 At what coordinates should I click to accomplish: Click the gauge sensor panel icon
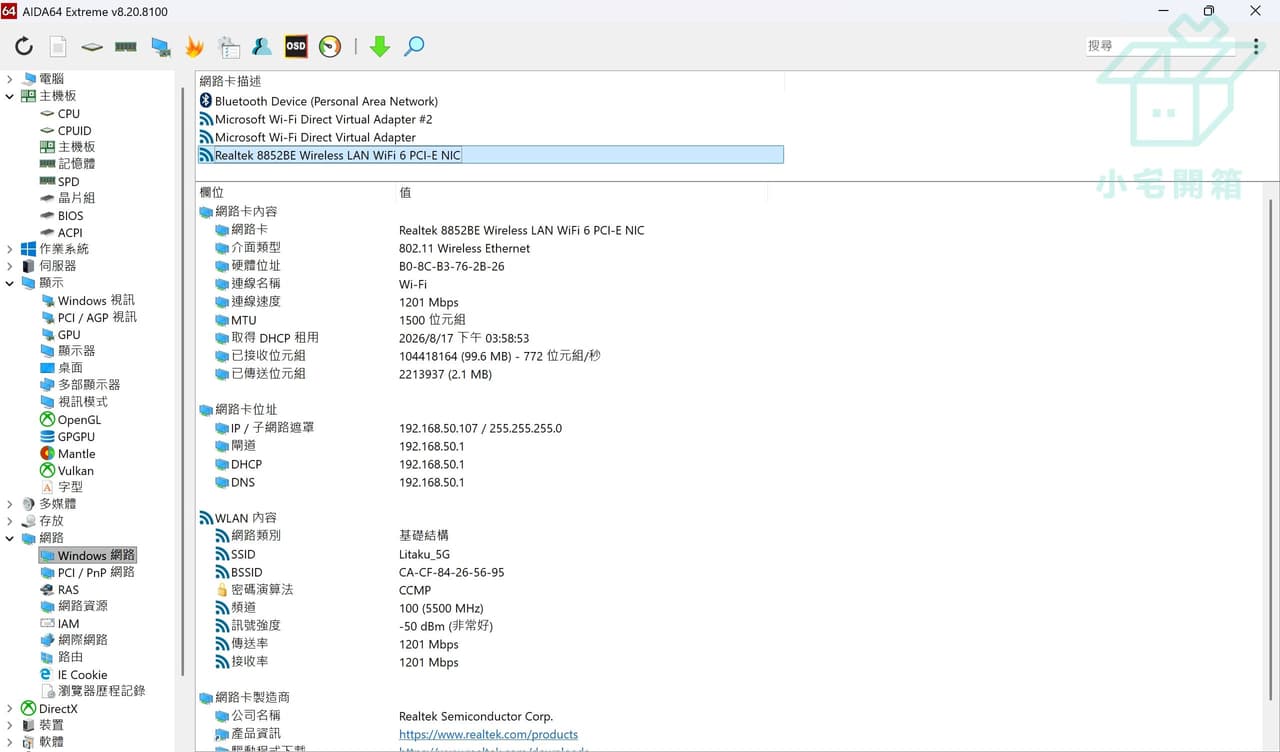tap(330, 46)
